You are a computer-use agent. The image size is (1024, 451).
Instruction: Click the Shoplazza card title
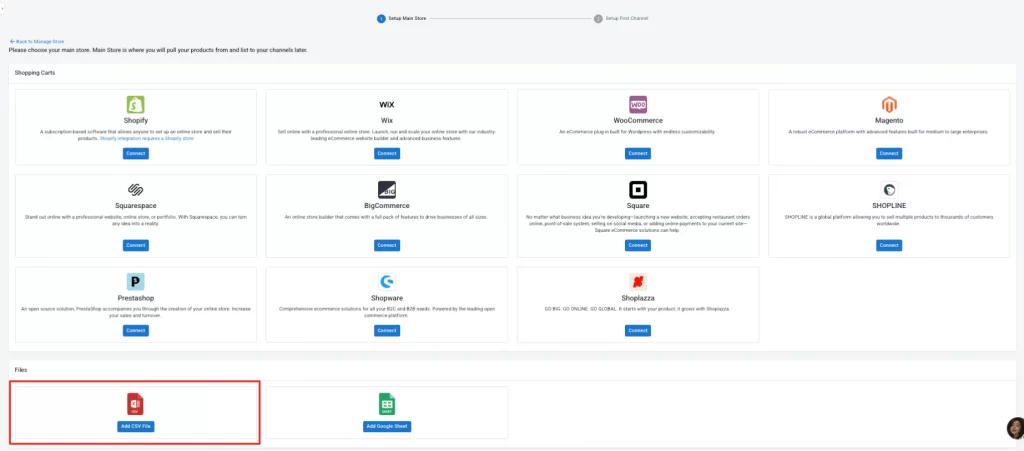(638, 298)
